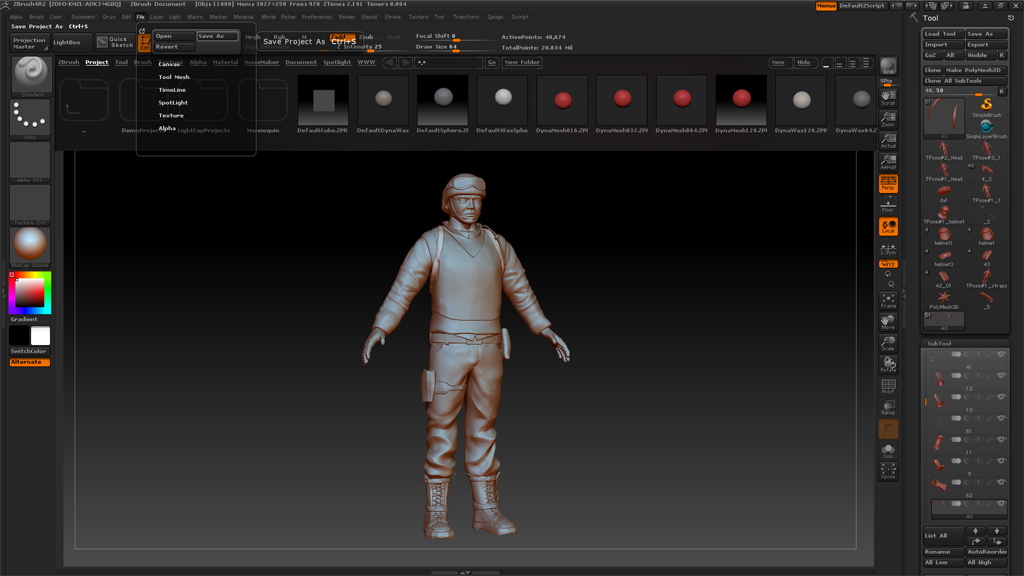Pick a color in the color picker square

[29, 293]
